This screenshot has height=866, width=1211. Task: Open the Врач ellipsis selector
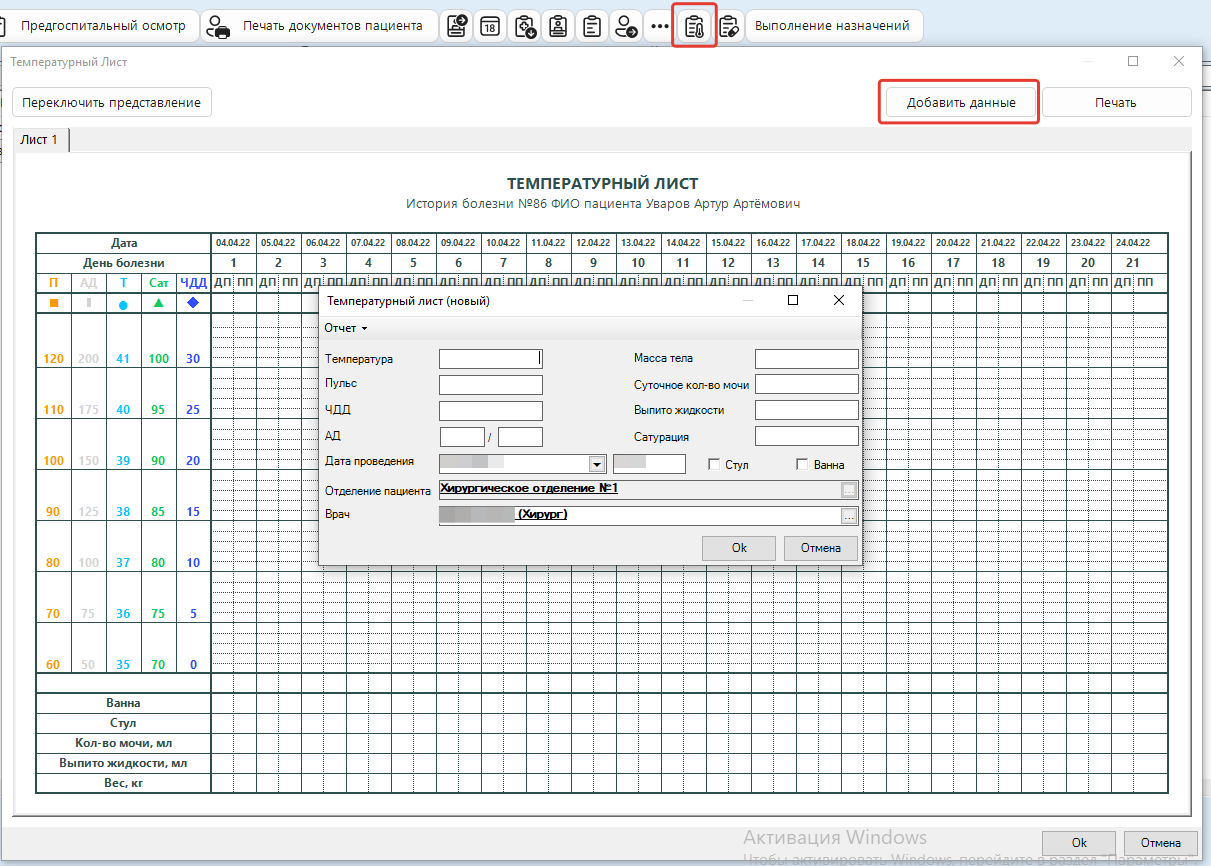(x=849, y=516)
